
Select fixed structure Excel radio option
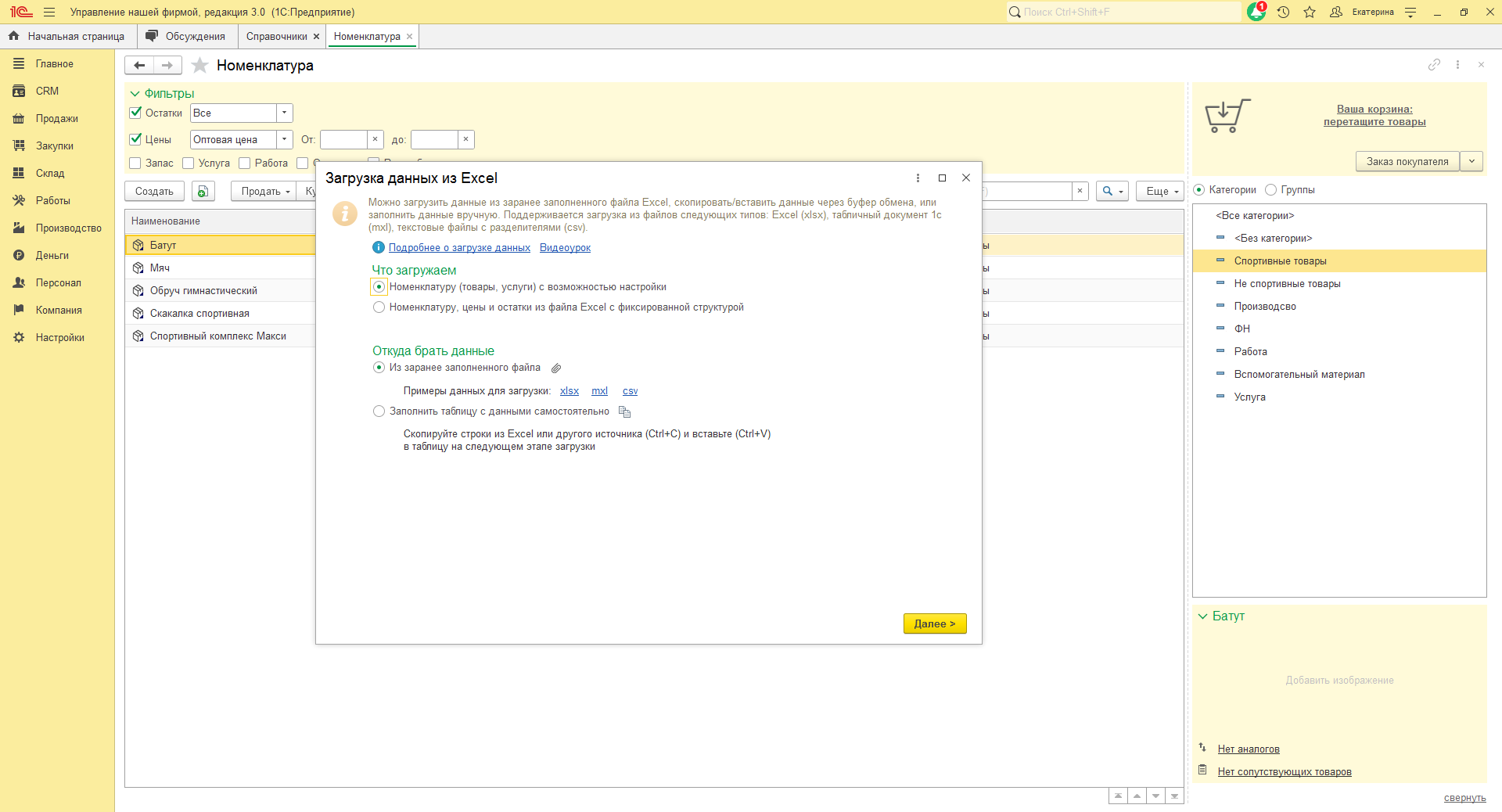click(379, 307)
